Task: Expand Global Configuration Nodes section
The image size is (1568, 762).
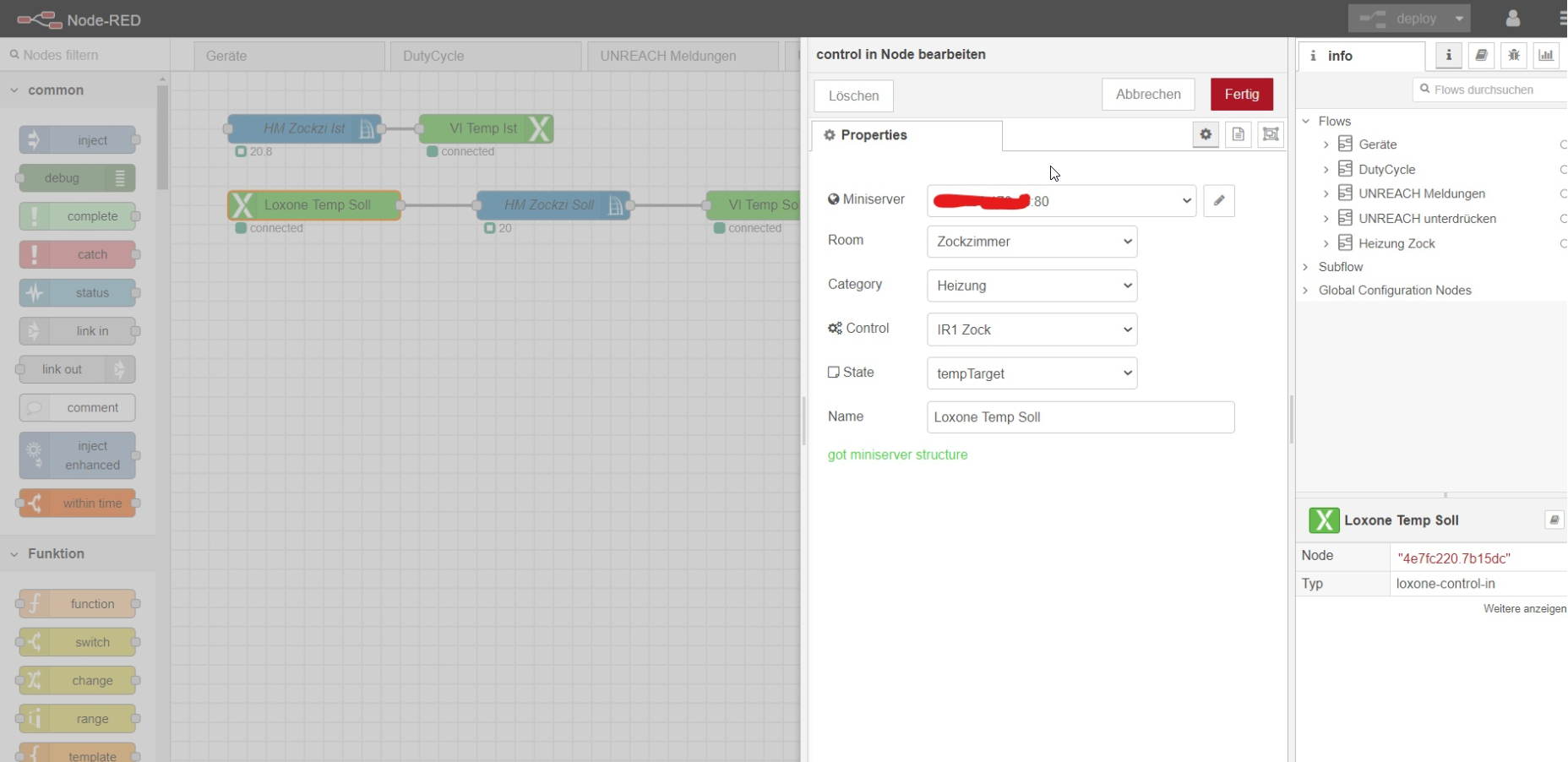Action: [x=1306, y=291]
